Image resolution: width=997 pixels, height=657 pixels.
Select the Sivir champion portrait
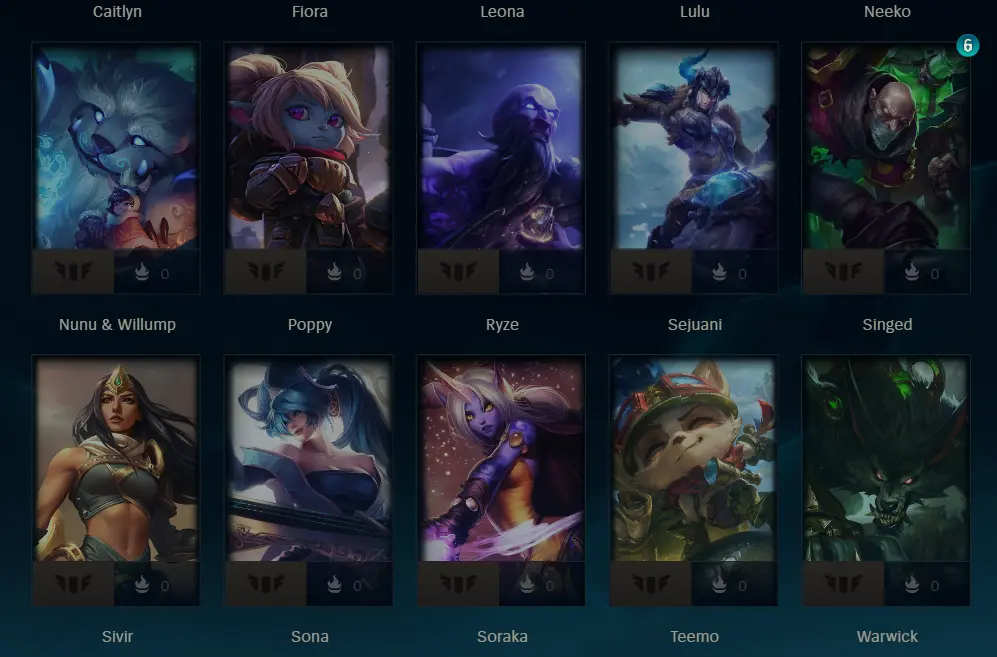[116, 459]
